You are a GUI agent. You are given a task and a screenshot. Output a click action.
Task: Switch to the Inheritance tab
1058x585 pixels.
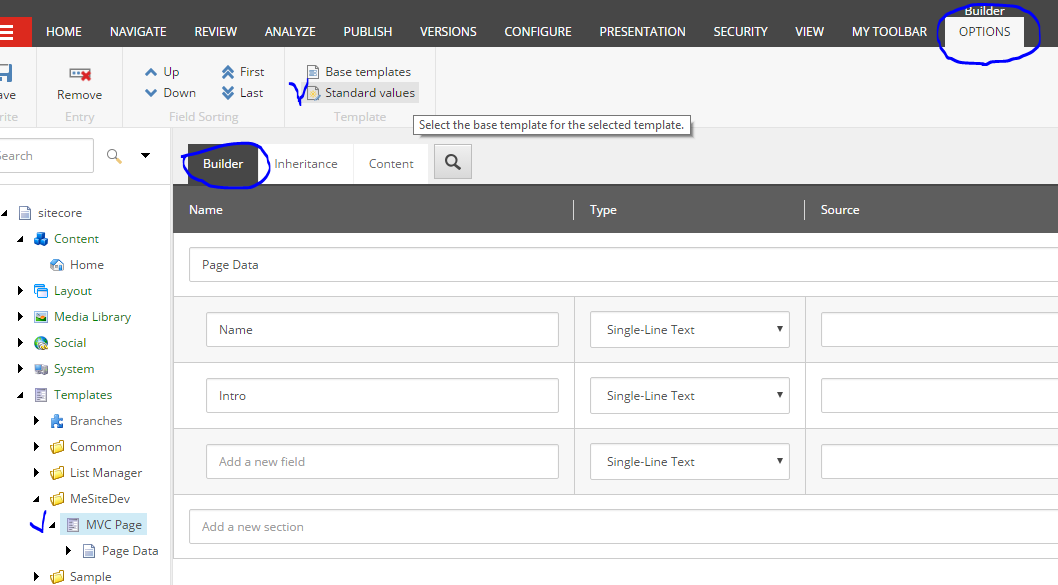coord(306,164)
